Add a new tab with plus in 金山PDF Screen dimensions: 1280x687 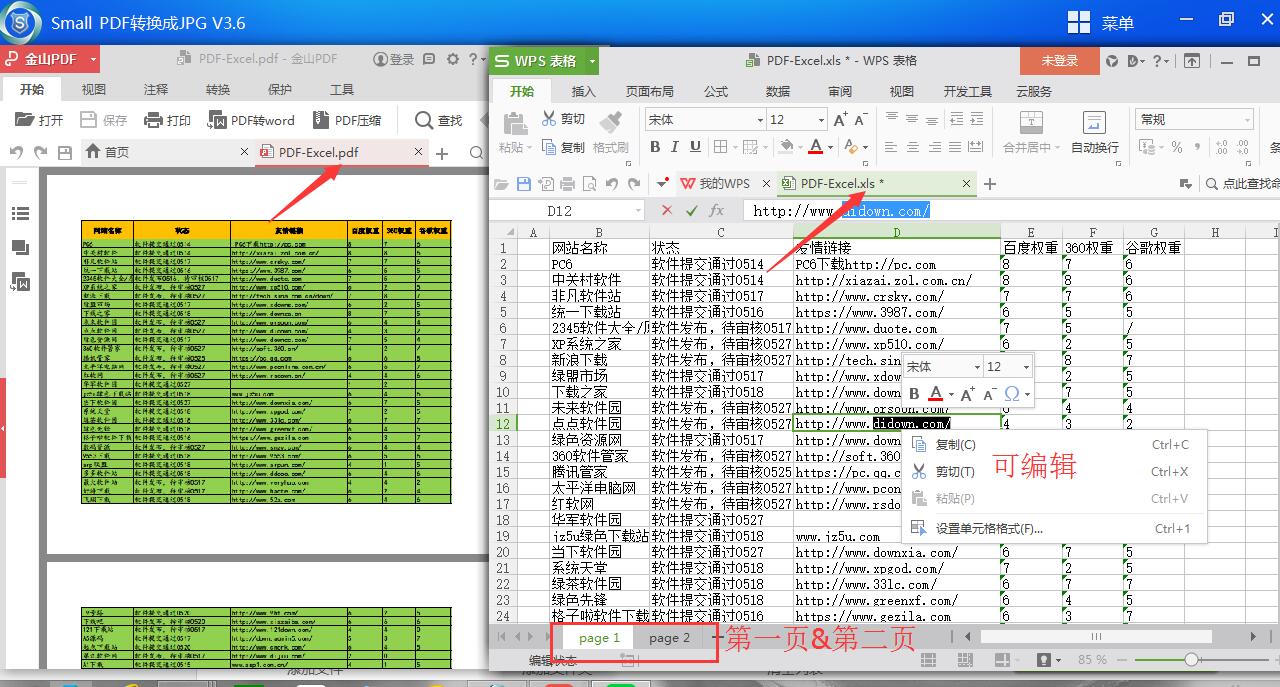pos(442,153)
